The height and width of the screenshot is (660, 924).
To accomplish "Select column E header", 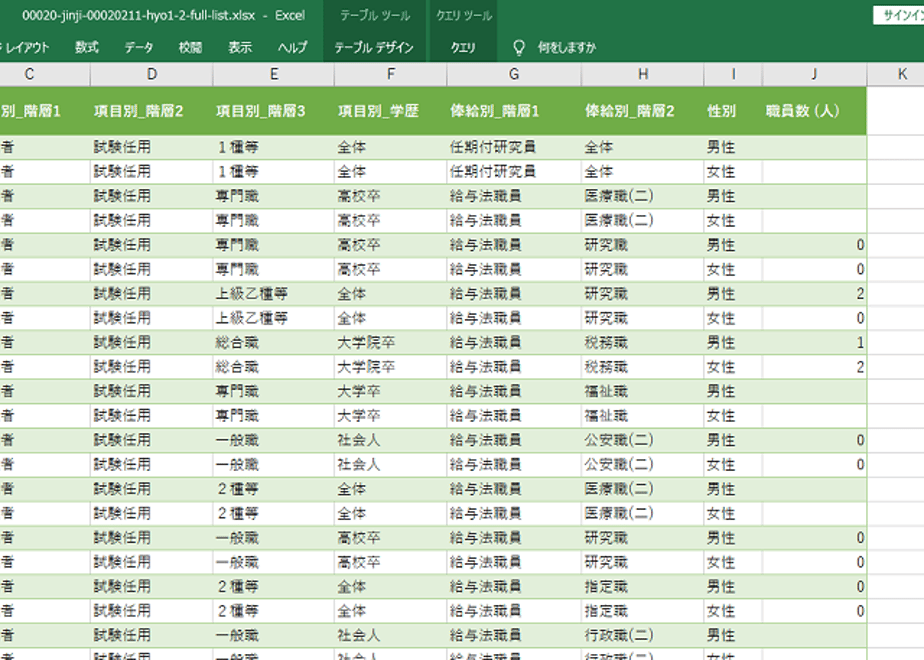I will click(x=273, y=74).
